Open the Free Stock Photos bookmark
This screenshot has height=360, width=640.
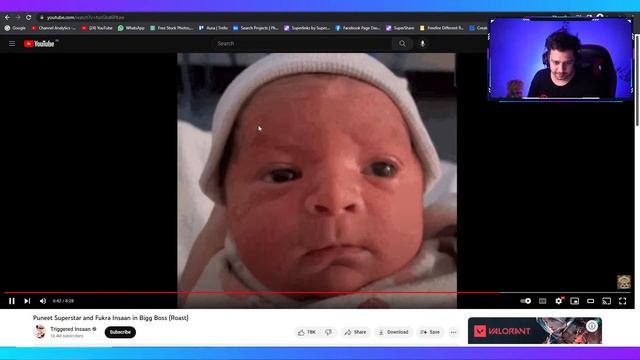click(171, 28)
